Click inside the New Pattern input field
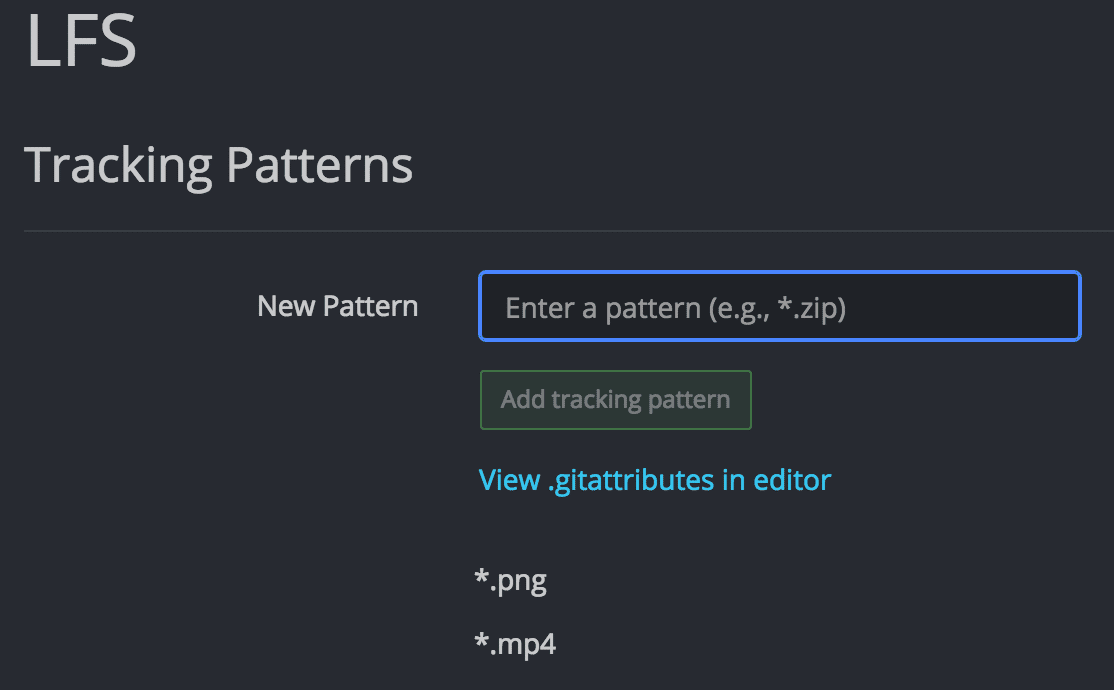 point(780,306)
